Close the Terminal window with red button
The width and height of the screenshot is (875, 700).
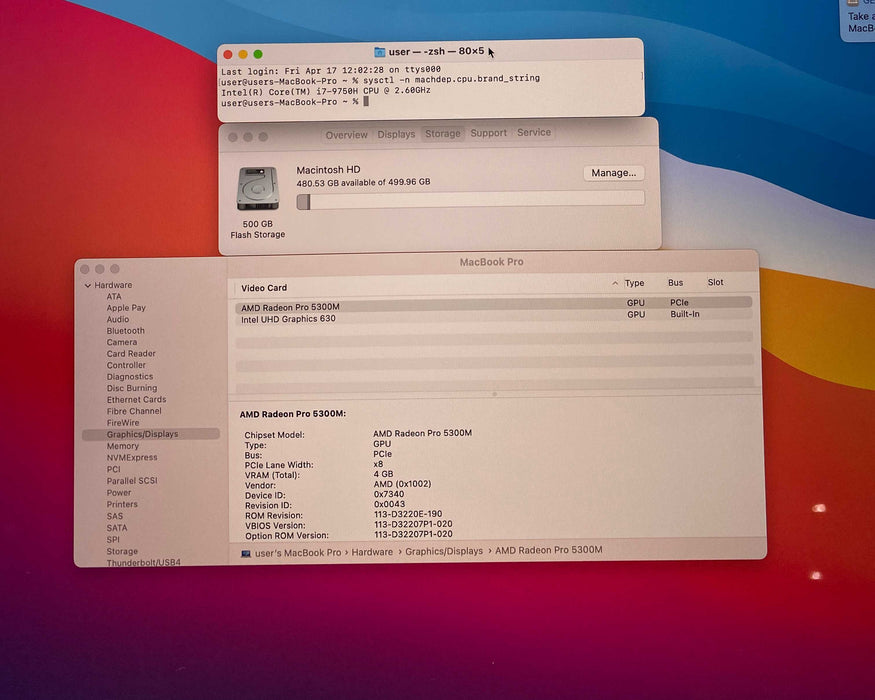228,55
